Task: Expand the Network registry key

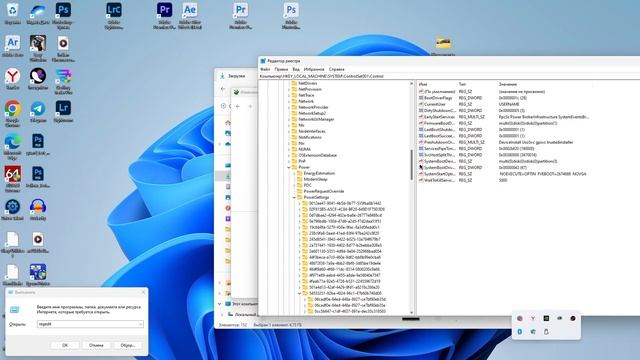Action: (x=289, y=101)
